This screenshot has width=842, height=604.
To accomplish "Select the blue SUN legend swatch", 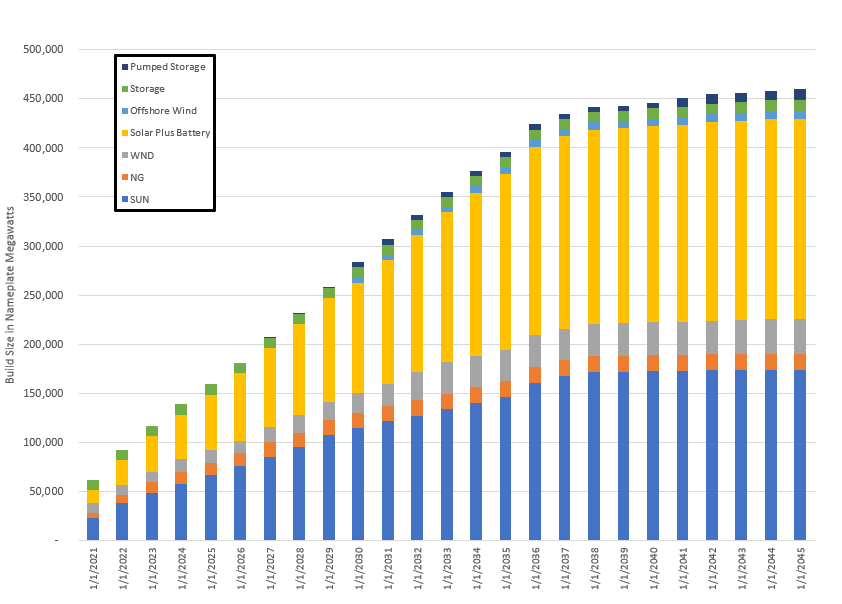I will tap(125, 199).
